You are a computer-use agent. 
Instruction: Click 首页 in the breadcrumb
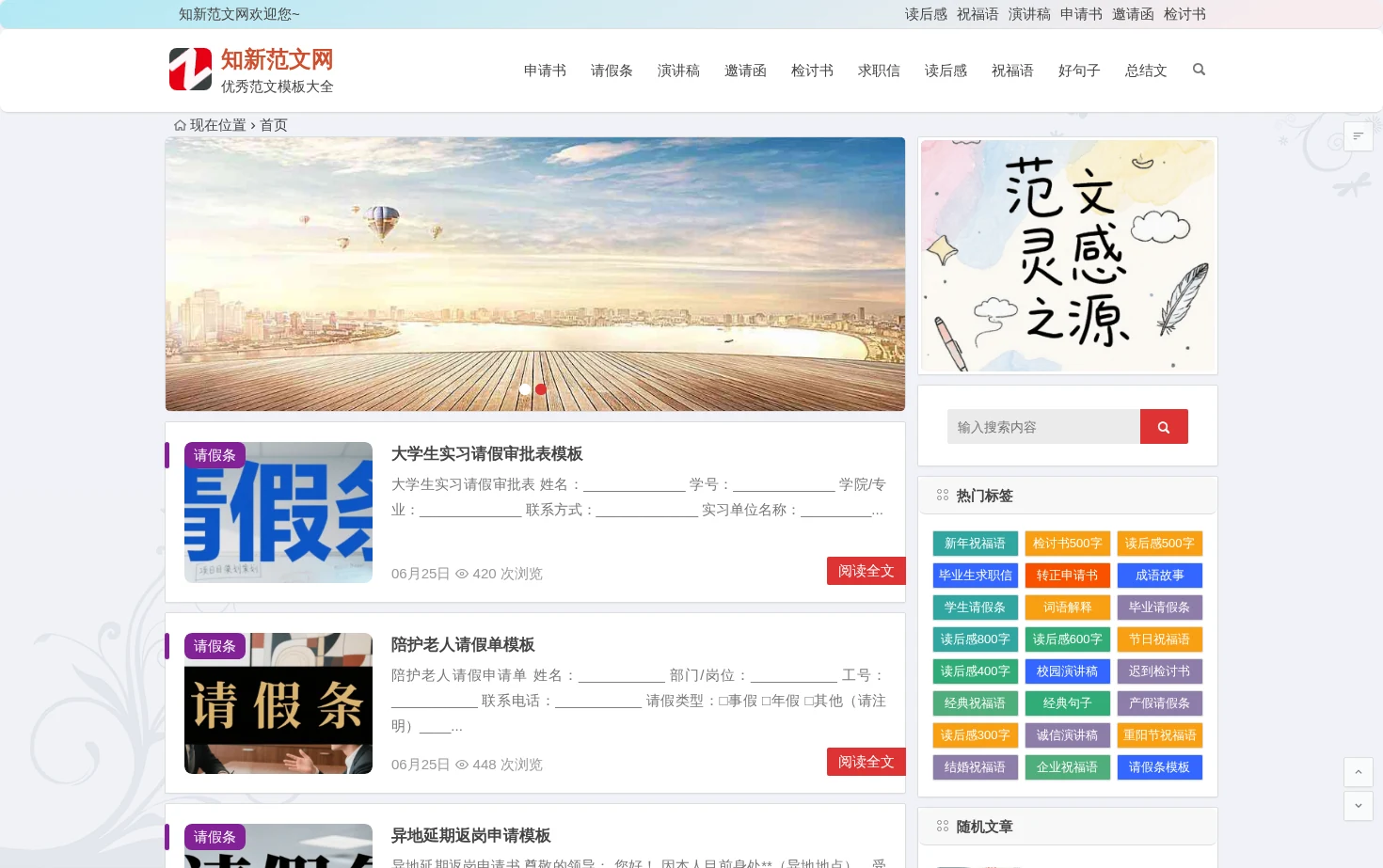pos(274,125)
